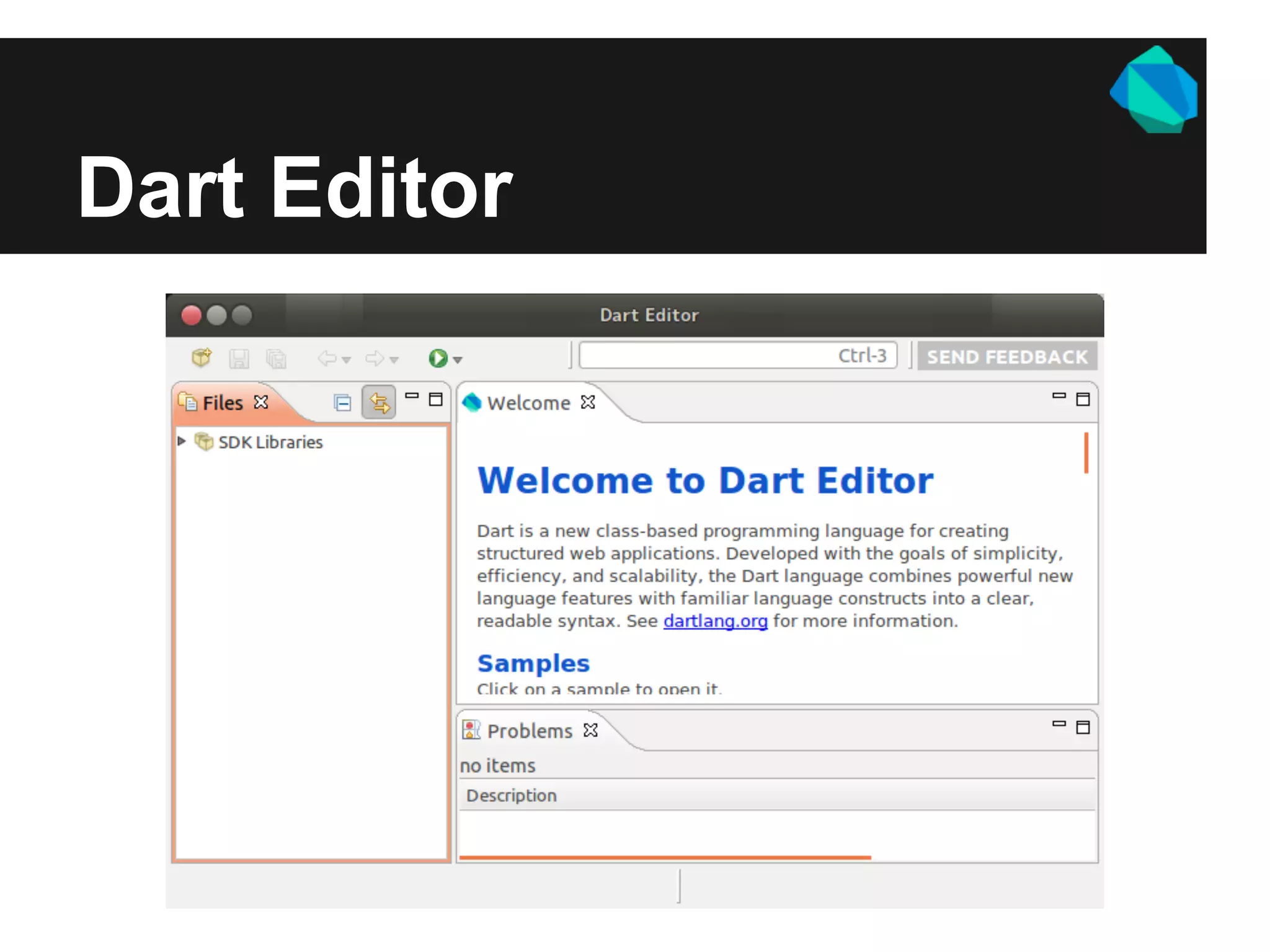Select the Files view tab
Image resolution: width=1270 pixels, height=952 pixels.
tap(222, 403)
